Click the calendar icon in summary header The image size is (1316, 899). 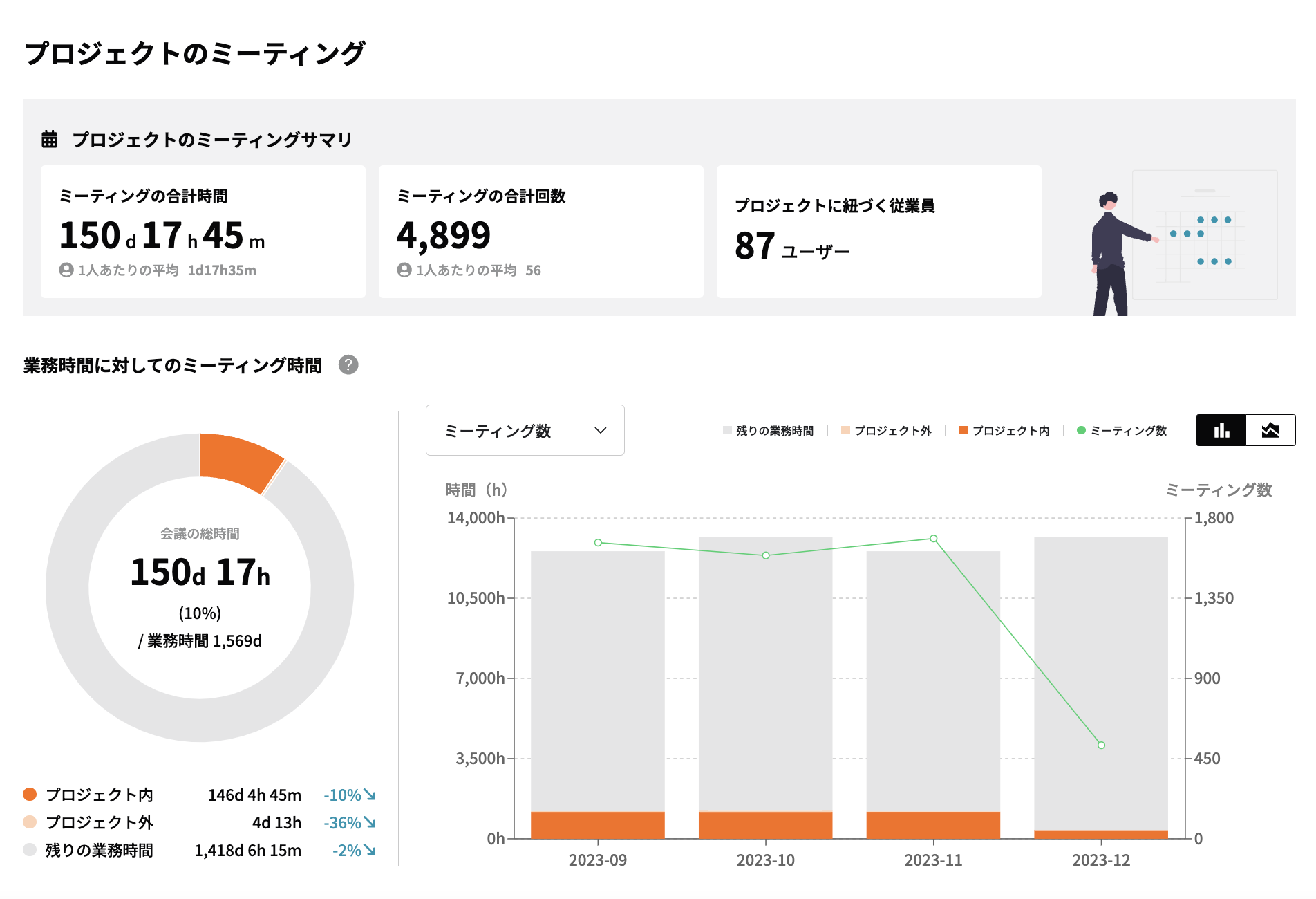click(x=50, y=139)
